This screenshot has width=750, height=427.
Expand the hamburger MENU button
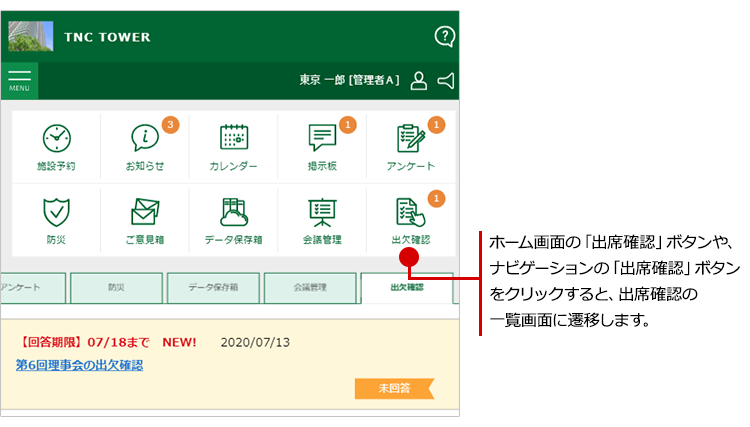coord(19,79)
